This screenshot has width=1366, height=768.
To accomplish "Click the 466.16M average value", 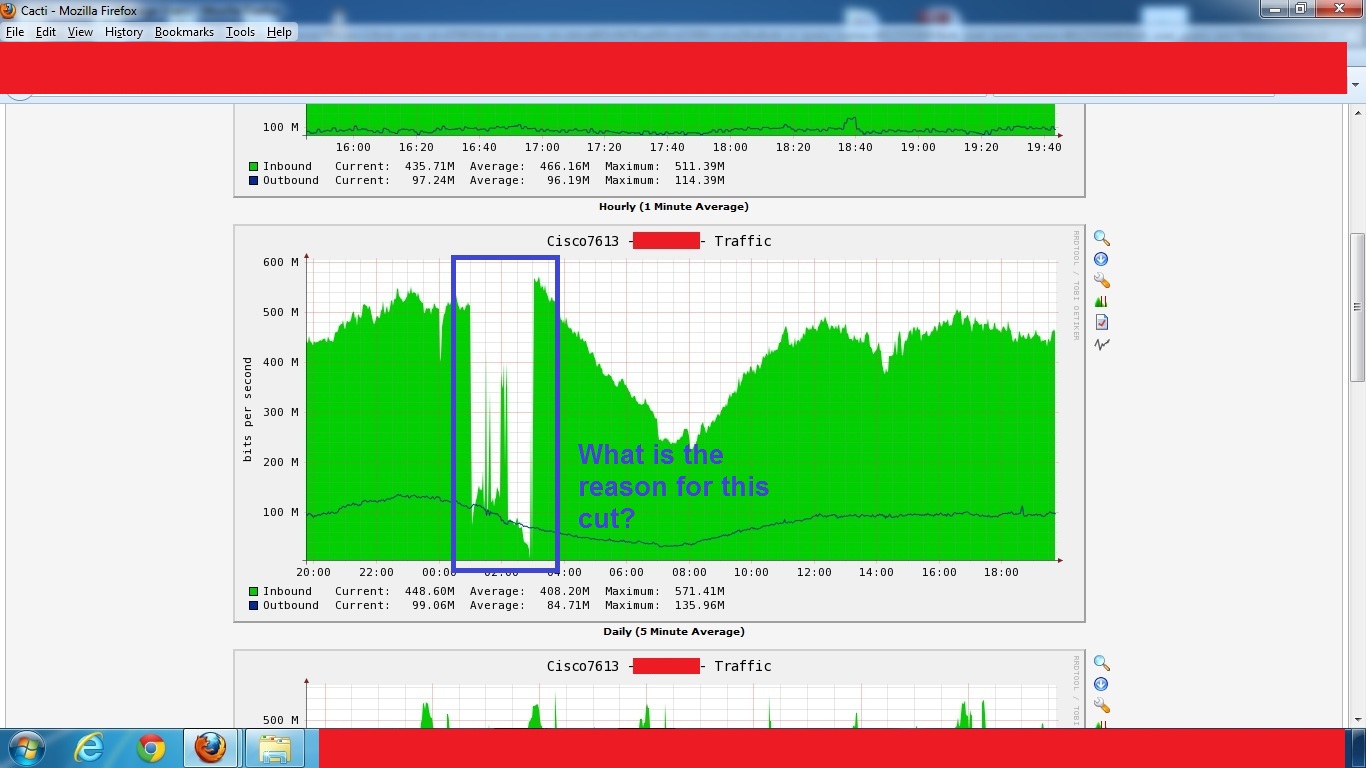I will point(562,166).
